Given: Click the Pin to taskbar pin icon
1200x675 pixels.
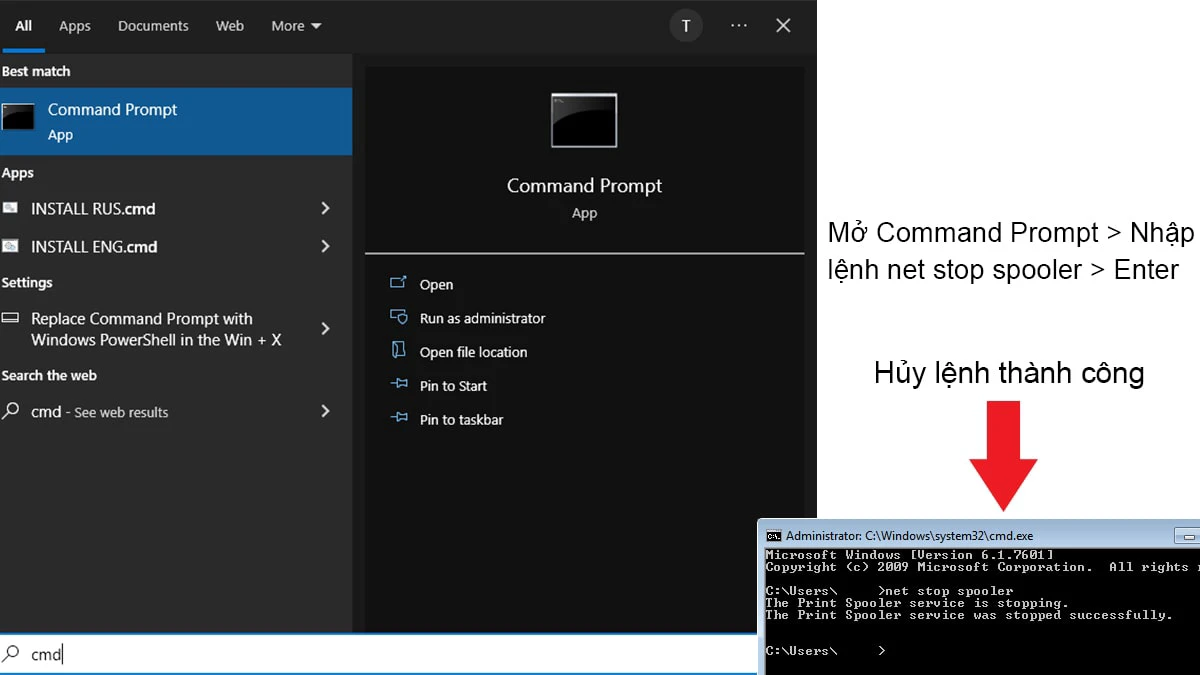Looking at the screenshot, I should click(x=399, y=418).
